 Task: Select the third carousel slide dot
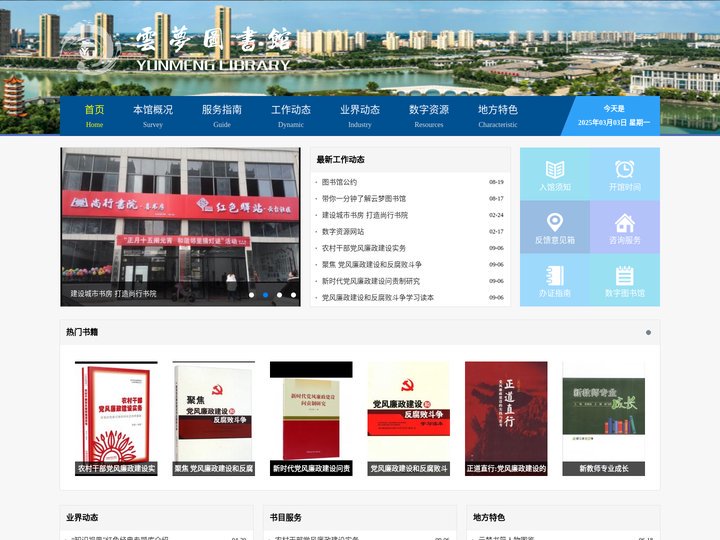279,295
